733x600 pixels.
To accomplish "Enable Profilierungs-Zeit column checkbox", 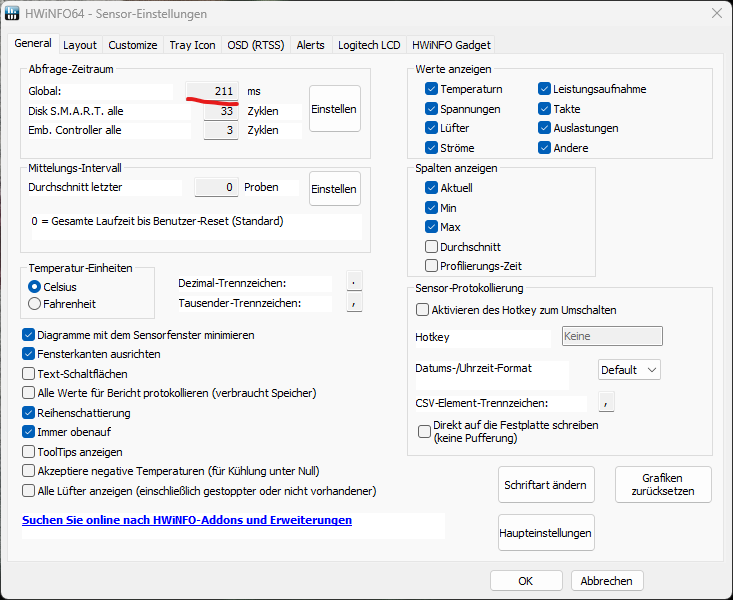I will pyautogui.click(x=431, y=266).
